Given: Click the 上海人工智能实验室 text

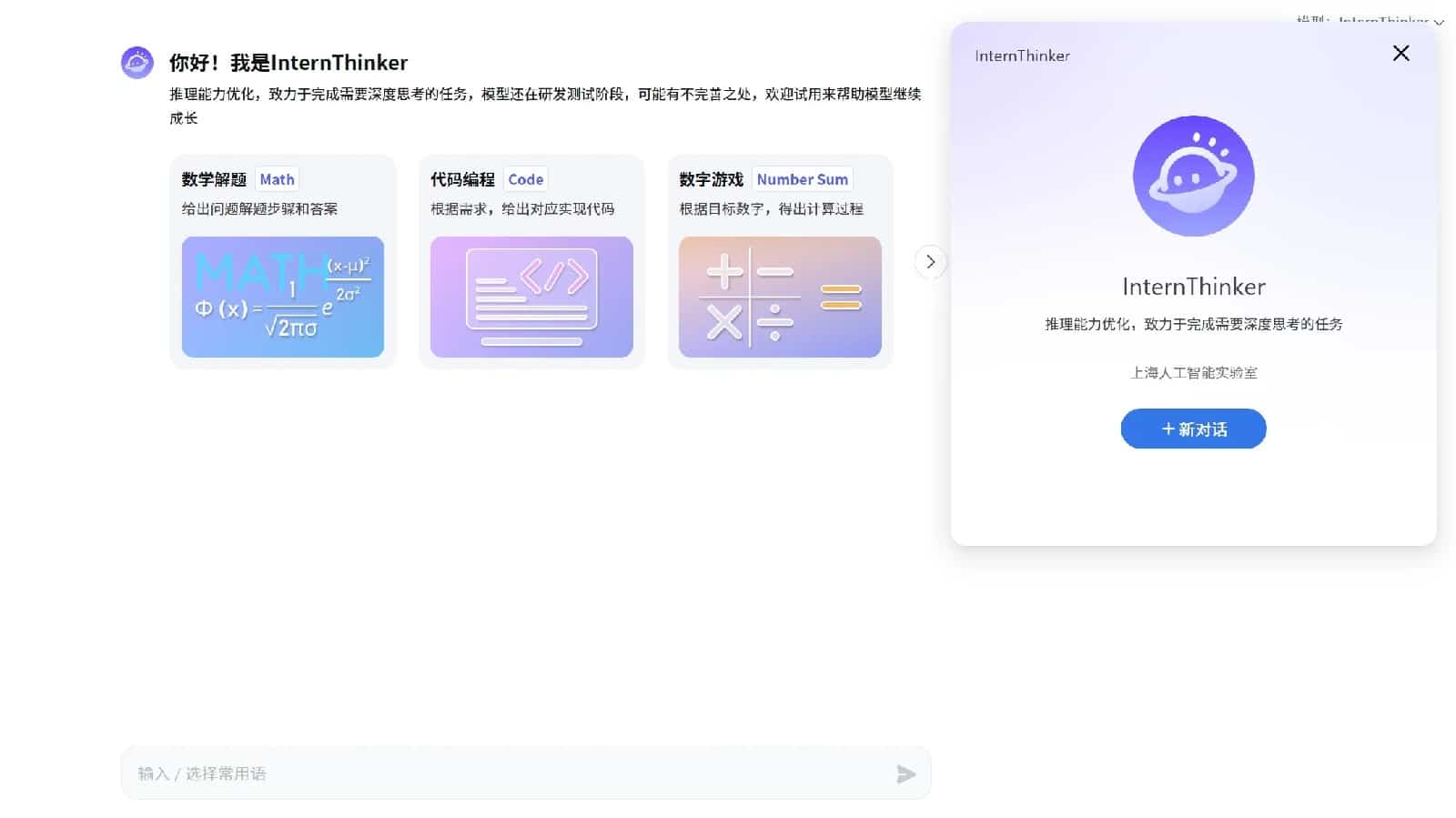Looking at the screenshot, I should pyautogui.click(x=1193, y=372).
